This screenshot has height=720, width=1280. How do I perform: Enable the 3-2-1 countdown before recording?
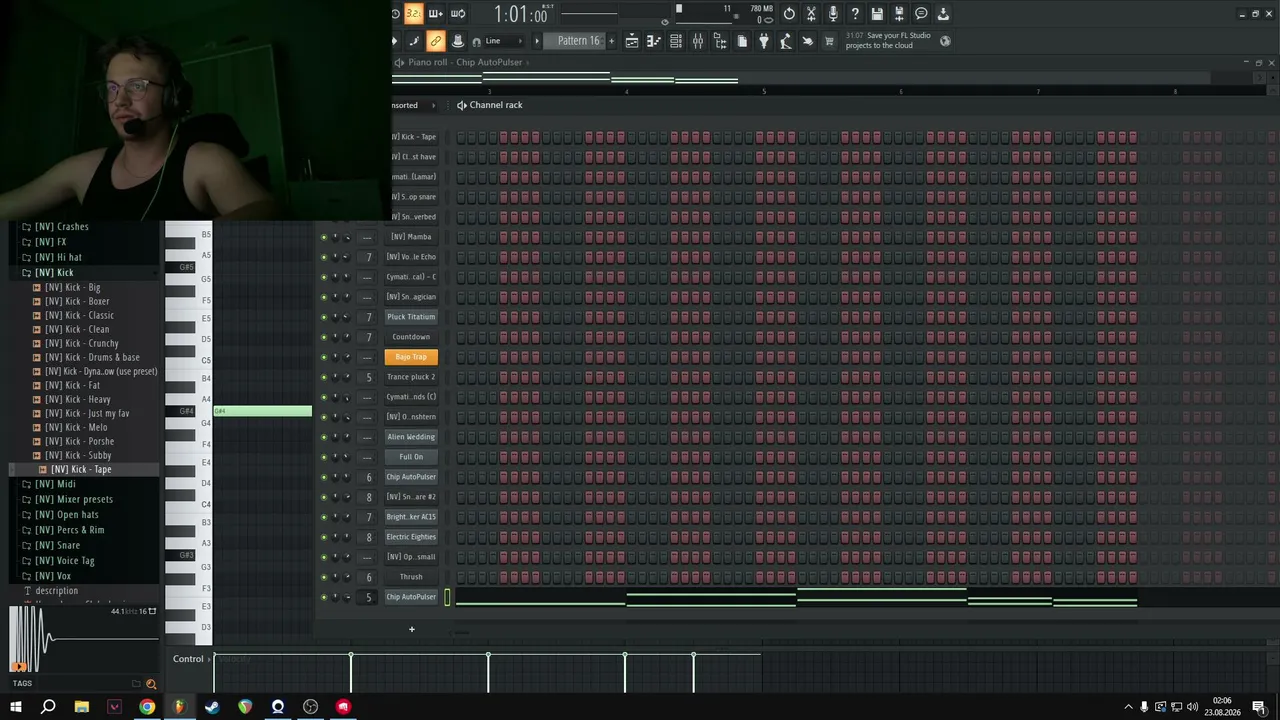pyautogui.click(x=414, y=14)
